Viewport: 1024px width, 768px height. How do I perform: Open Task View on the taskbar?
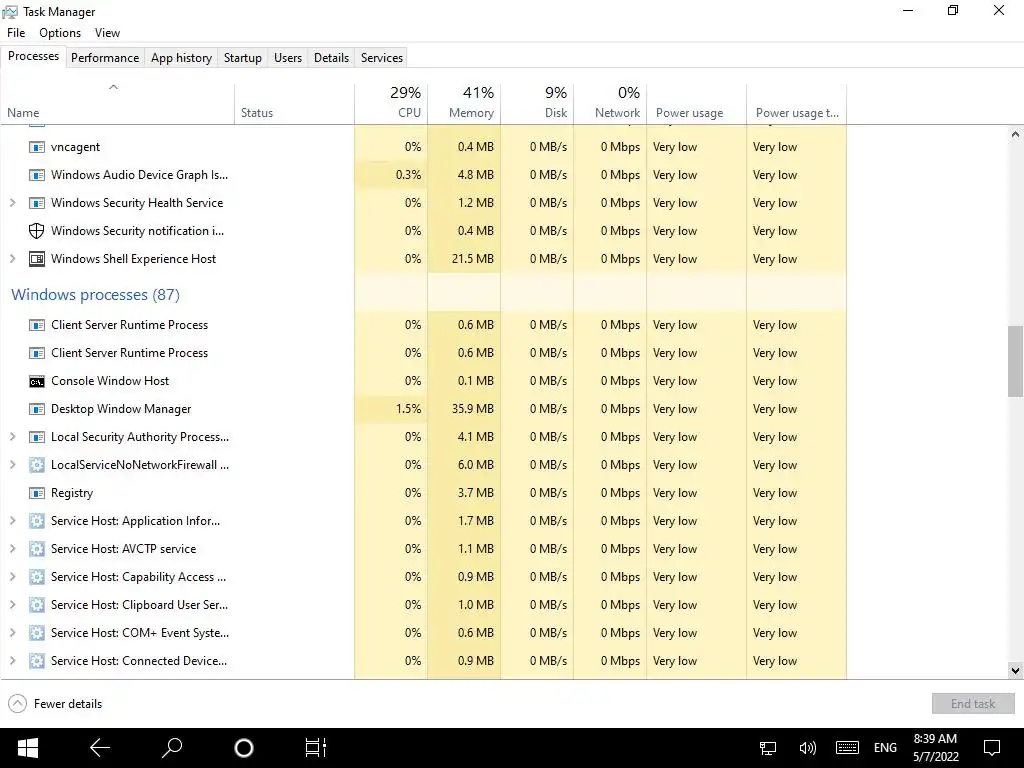click(x=315, y=748)
